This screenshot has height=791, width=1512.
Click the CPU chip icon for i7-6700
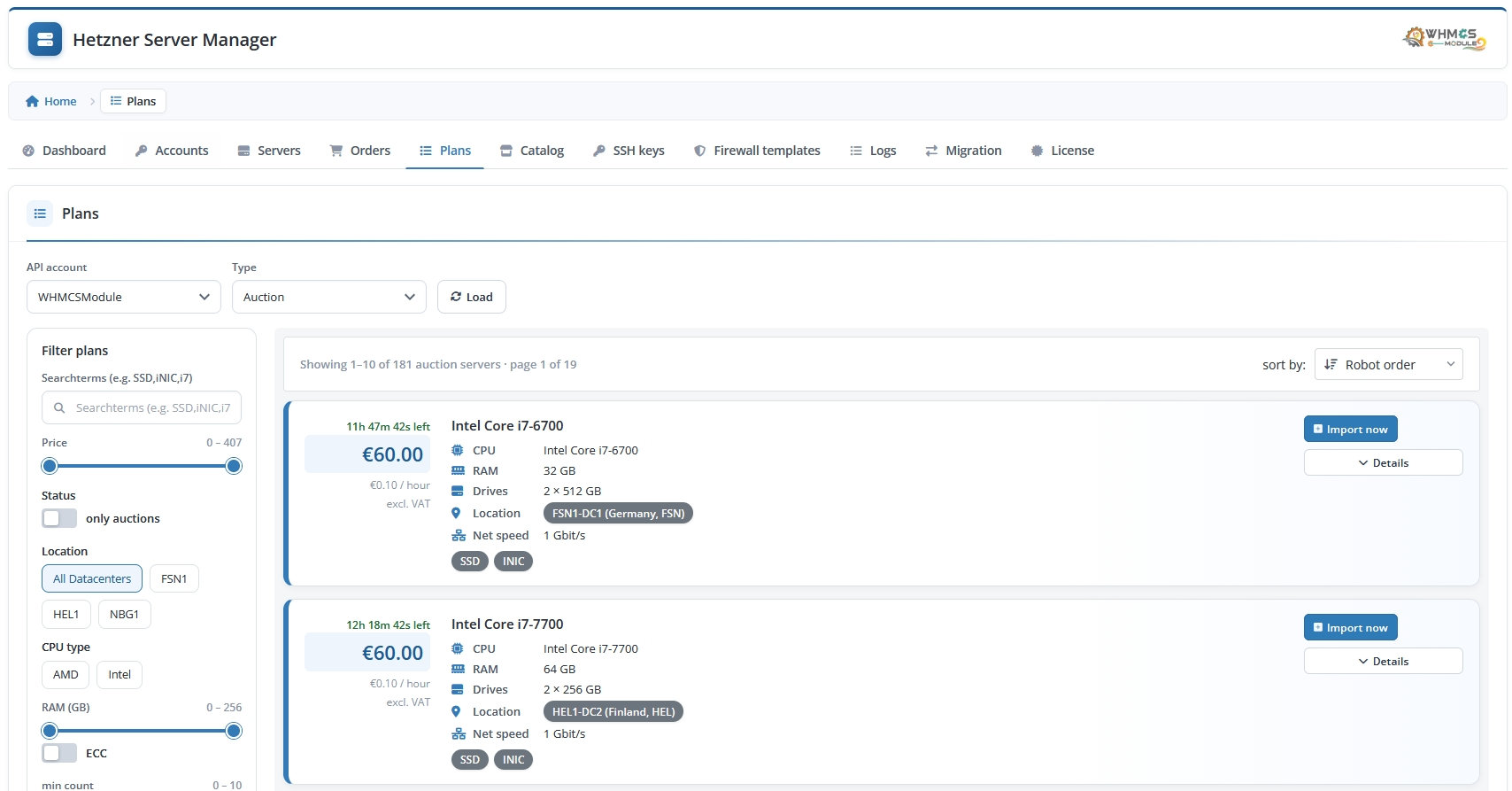pos(458,450)
